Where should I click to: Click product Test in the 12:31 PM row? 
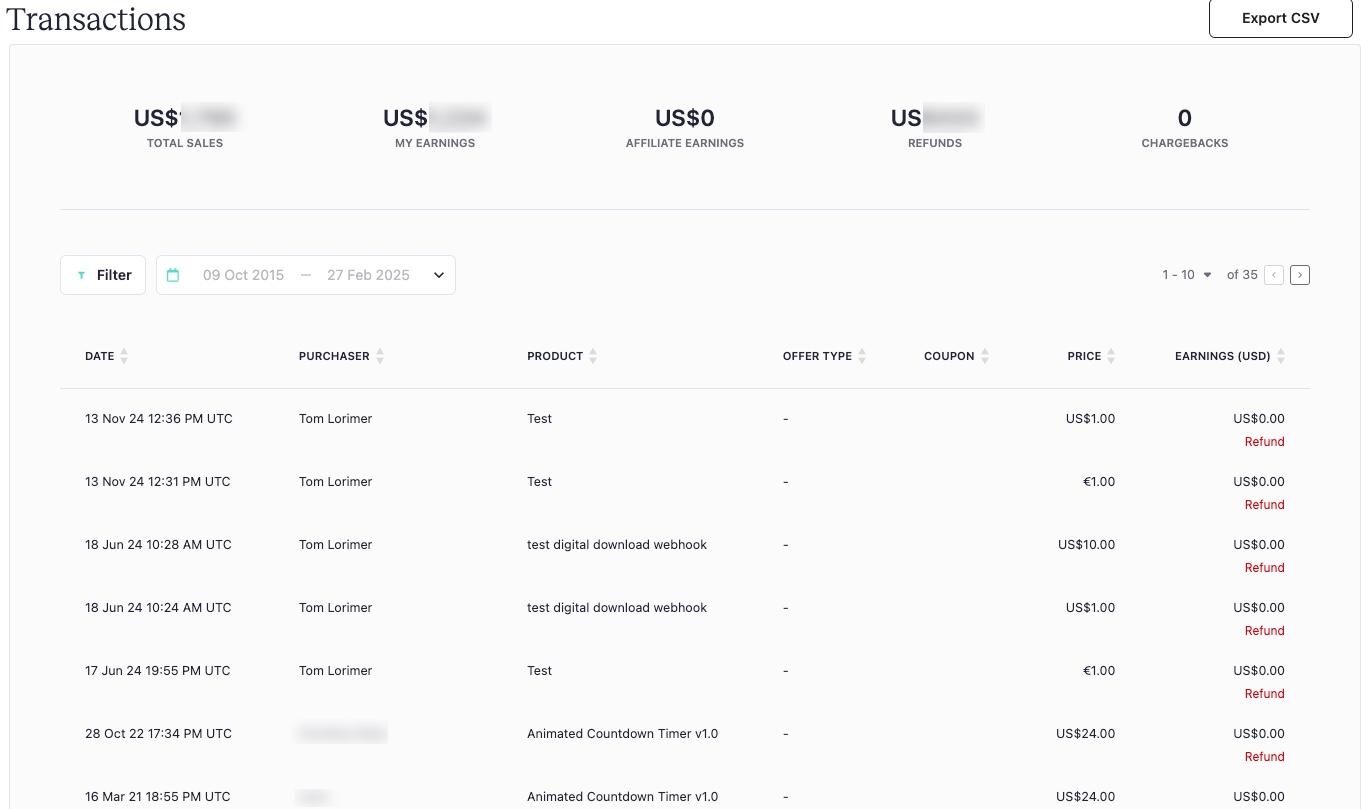[539, 482]
